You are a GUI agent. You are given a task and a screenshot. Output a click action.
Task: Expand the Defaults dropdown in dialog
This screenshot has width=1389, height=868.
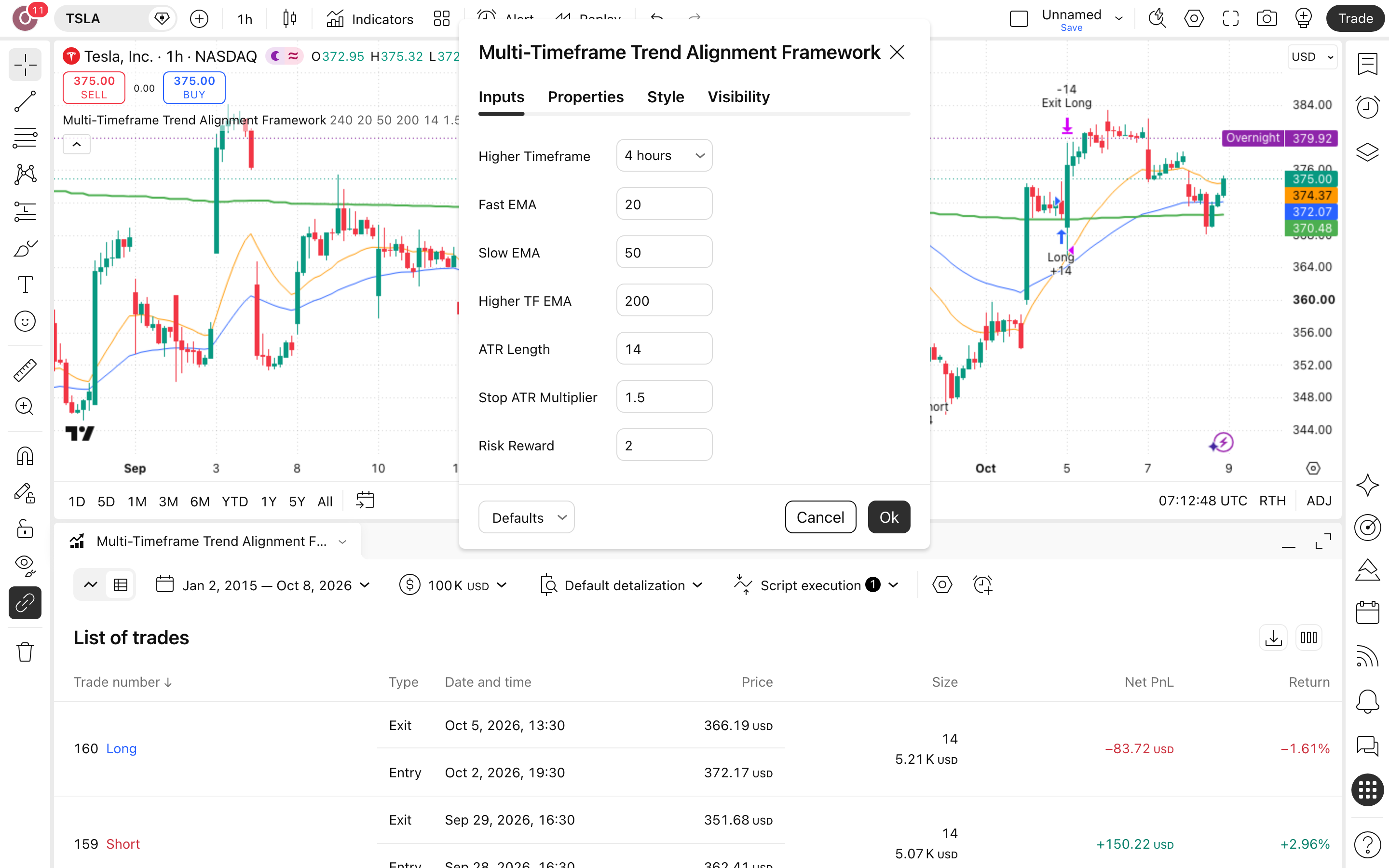pos(526,517)
